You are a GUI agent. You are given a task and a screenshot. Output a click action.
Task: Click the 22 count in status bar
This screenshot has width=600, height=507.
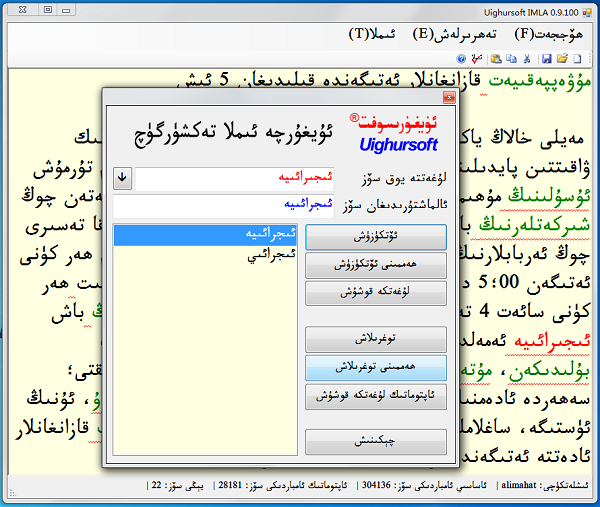point(156,485)
